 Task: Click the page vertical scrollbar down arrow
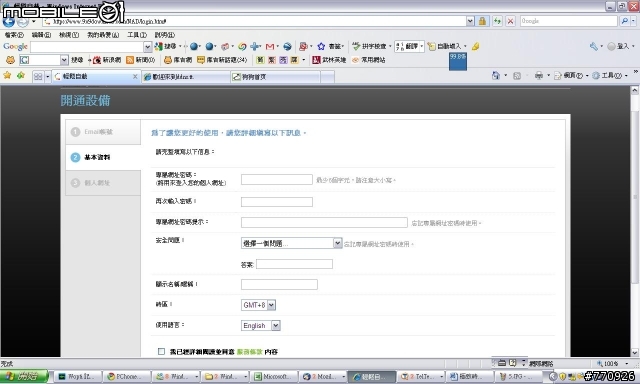point(635,353)
